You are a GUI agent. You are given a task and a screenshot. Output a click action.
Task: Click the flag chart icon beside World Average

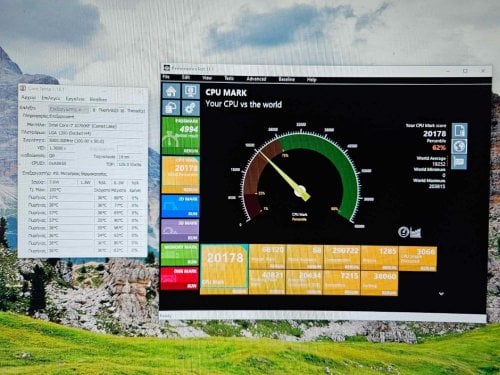tap(460, 162)
